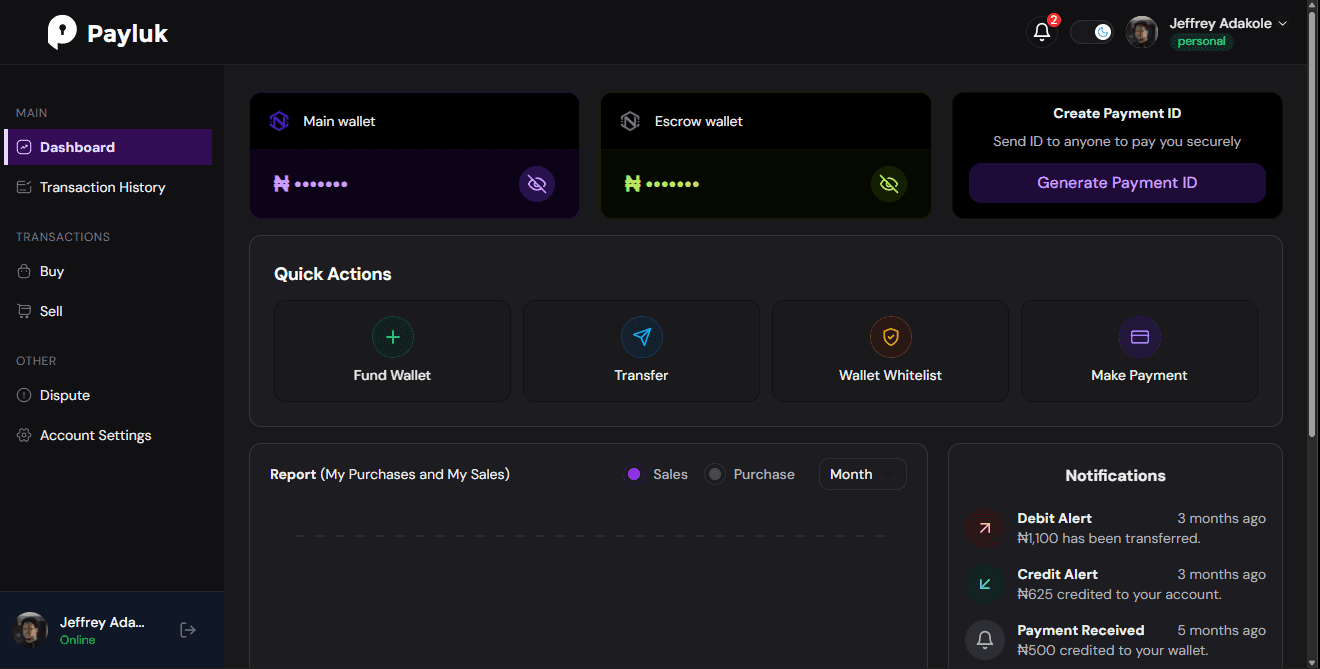Viewport: 1320px width, 669px height.
Task: Click the logout icon beside Jeffrey's name
Action: click(187, 629)
